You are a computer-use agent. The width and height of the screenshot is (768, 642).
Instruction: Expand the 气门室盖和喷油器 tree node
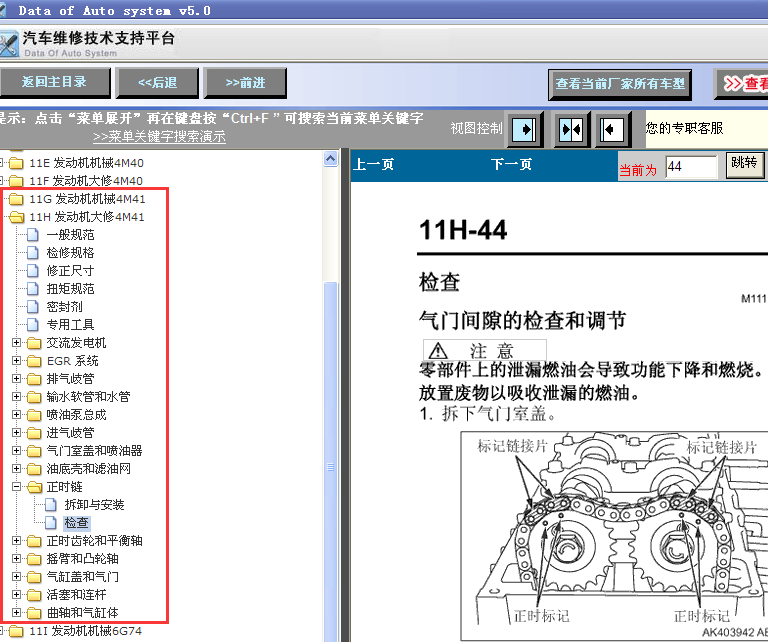(16, 451)
